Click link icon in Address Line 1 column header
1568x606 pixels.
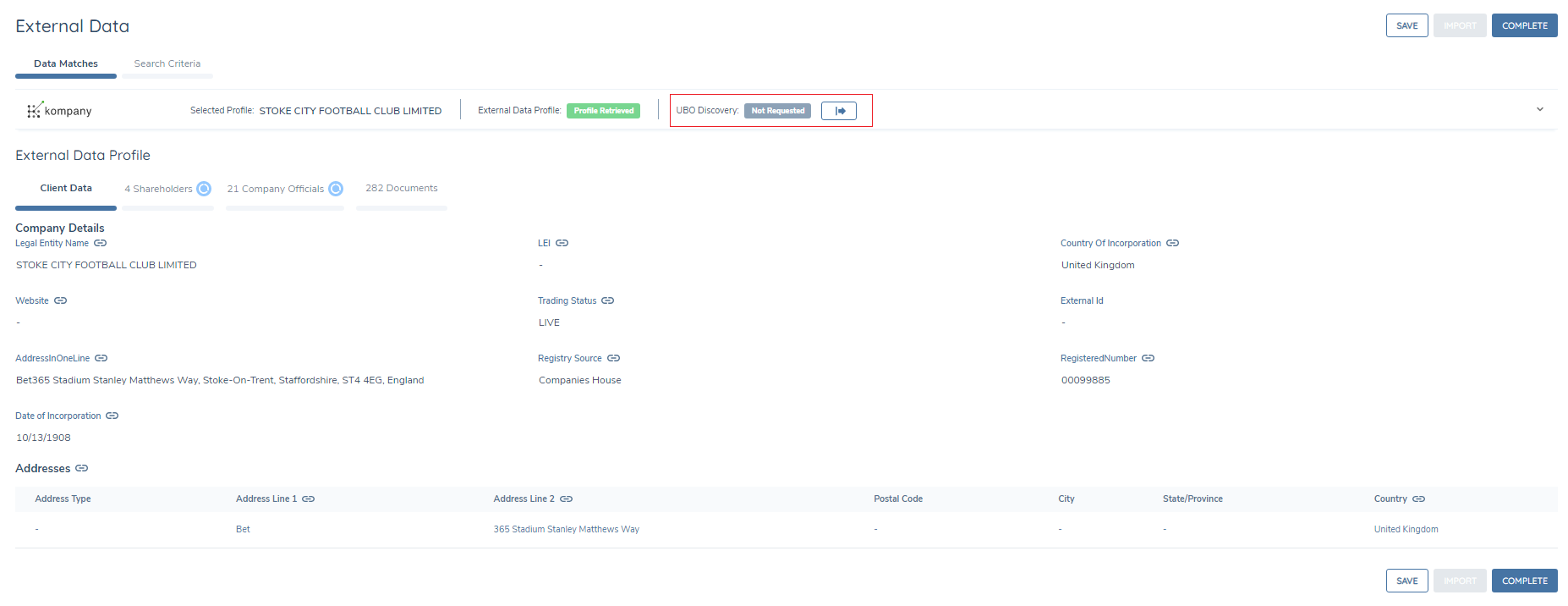click(x=309, y=499)
